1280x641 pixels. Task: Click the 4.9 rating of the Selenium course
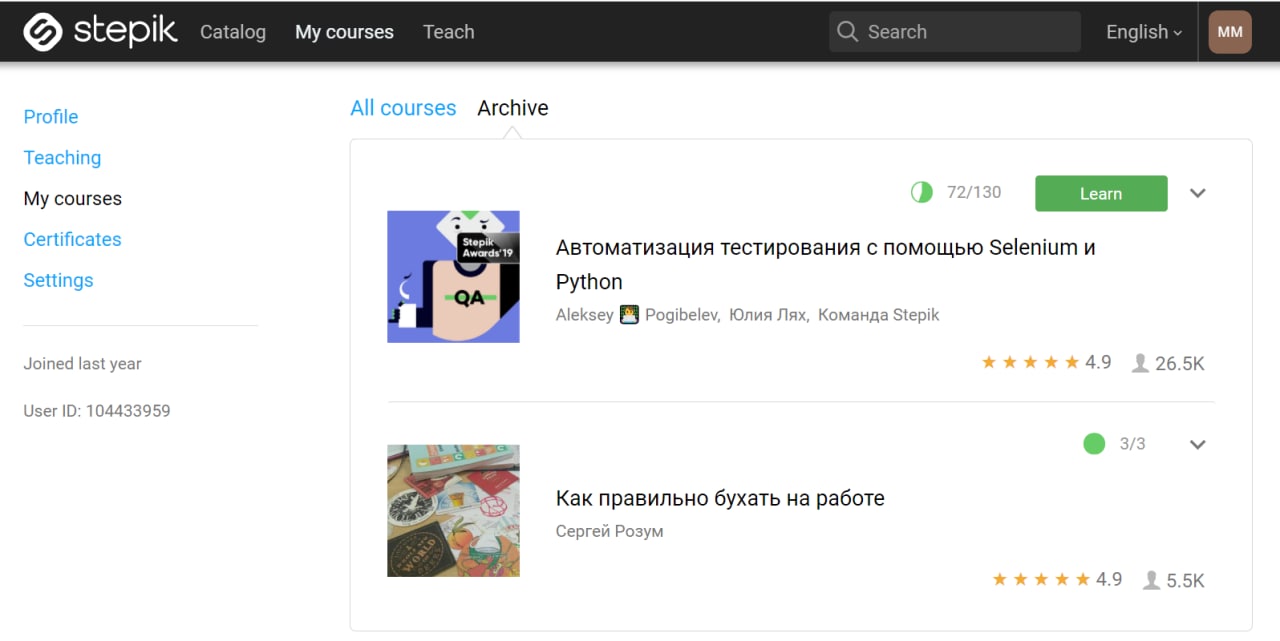pyautogui.click(x=1098, y=362)
